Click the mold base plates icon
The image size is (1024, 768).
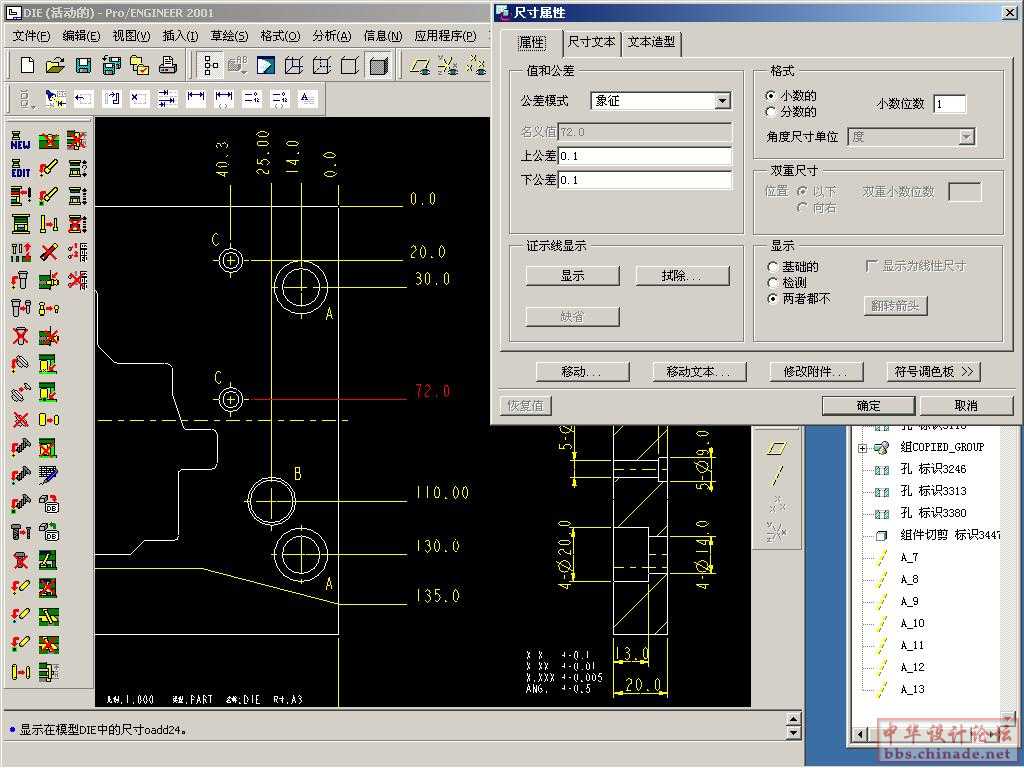click(20, 224)
